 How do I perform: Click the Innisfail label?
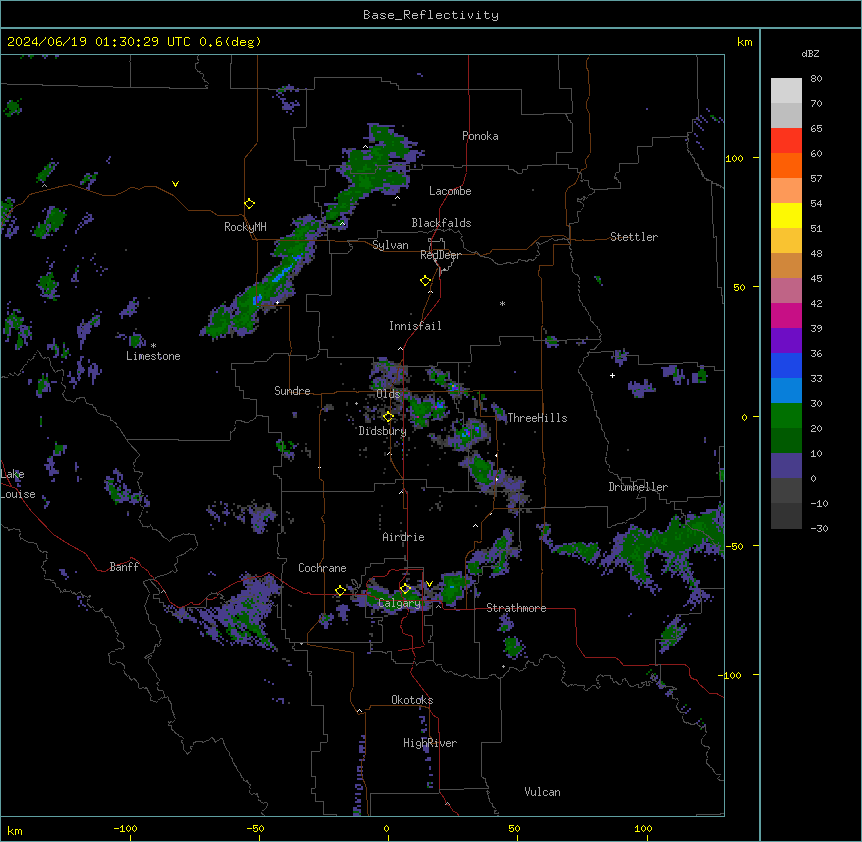(x=415, y=326)
